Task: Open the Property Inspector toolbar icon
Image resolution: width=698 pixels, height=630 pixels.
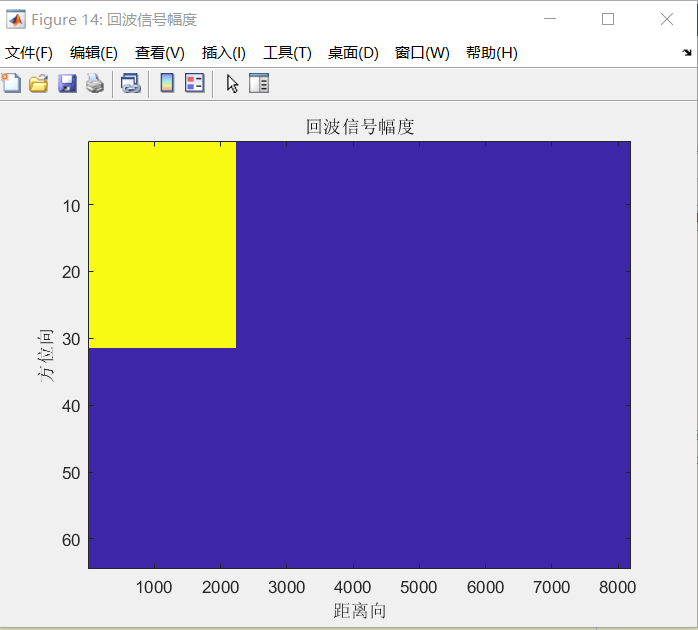Action: point(259,83)
